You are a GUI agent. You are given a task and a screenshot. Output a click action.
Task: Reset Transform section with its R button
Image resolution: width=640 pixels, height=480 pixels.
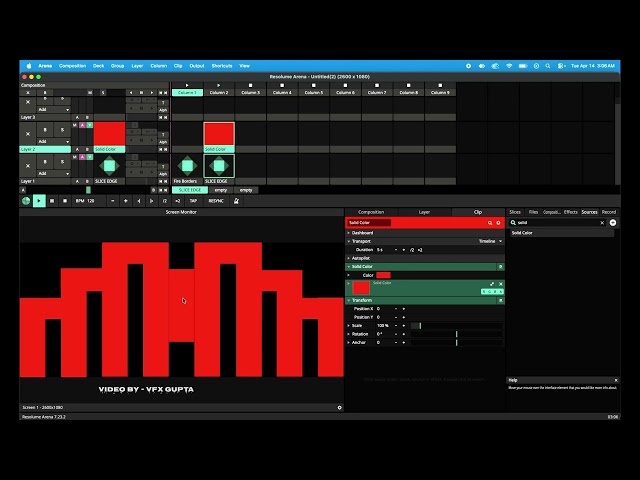500,300
